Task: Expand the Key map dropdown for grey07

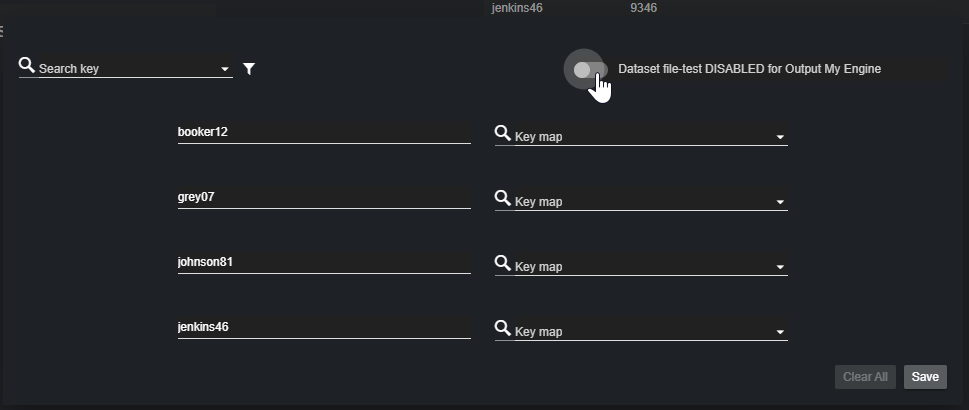Action: 780,202
